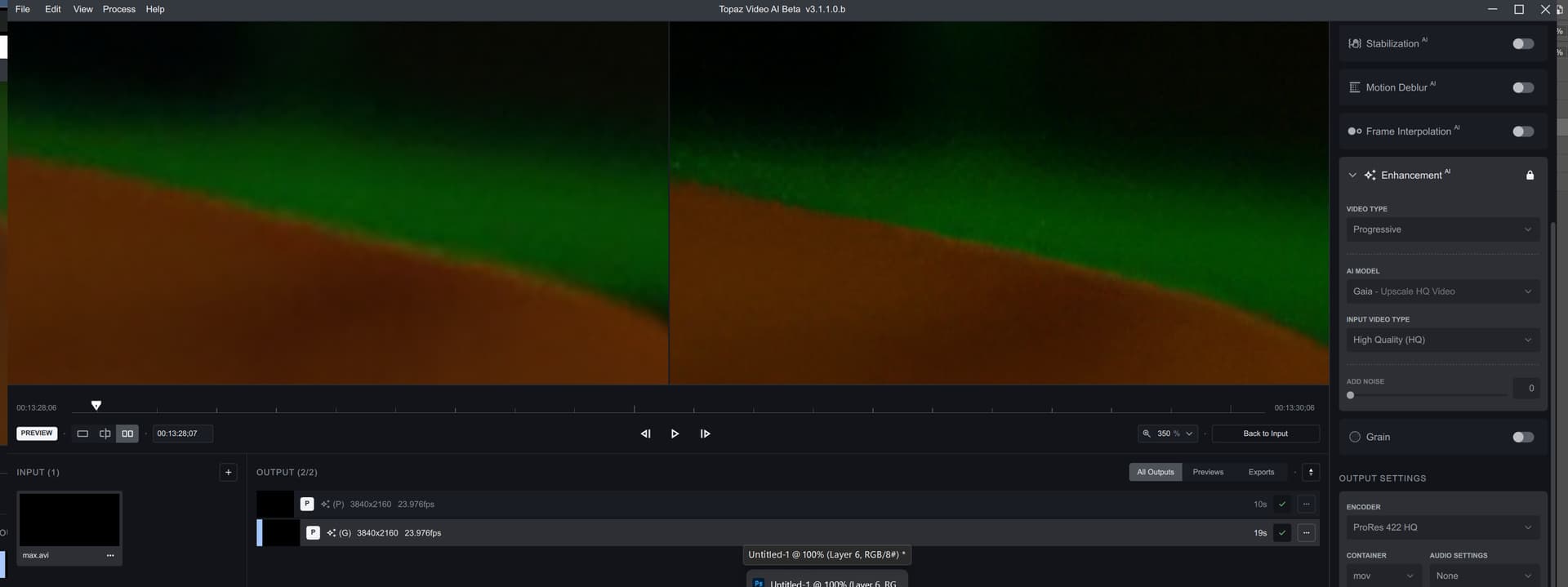The height and width of the screenshot is (587, 1568).
Task: Click the max.avi thumbnail options icon
Action: coord(110,555)
